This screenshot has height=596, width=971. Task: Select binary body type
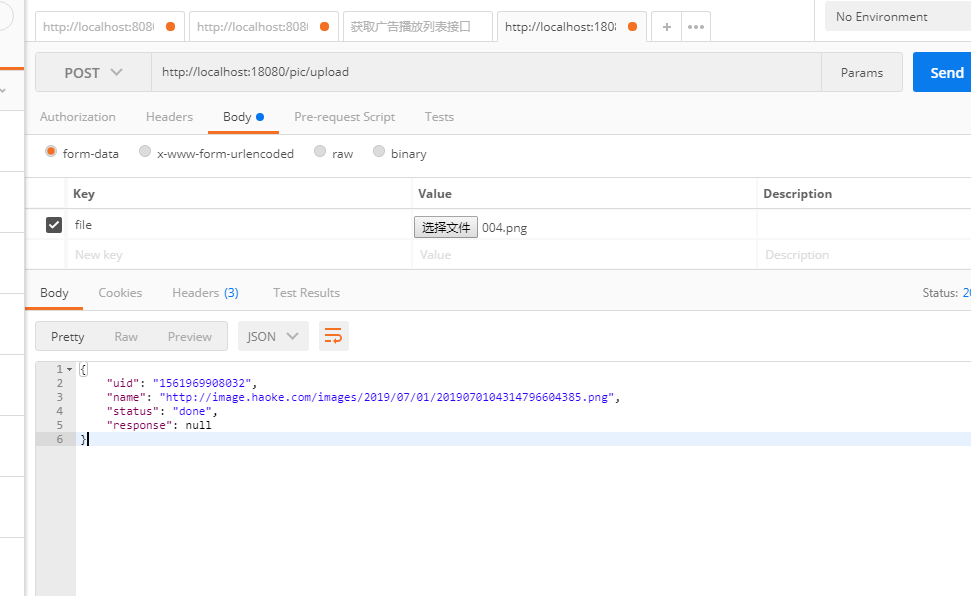379,152
